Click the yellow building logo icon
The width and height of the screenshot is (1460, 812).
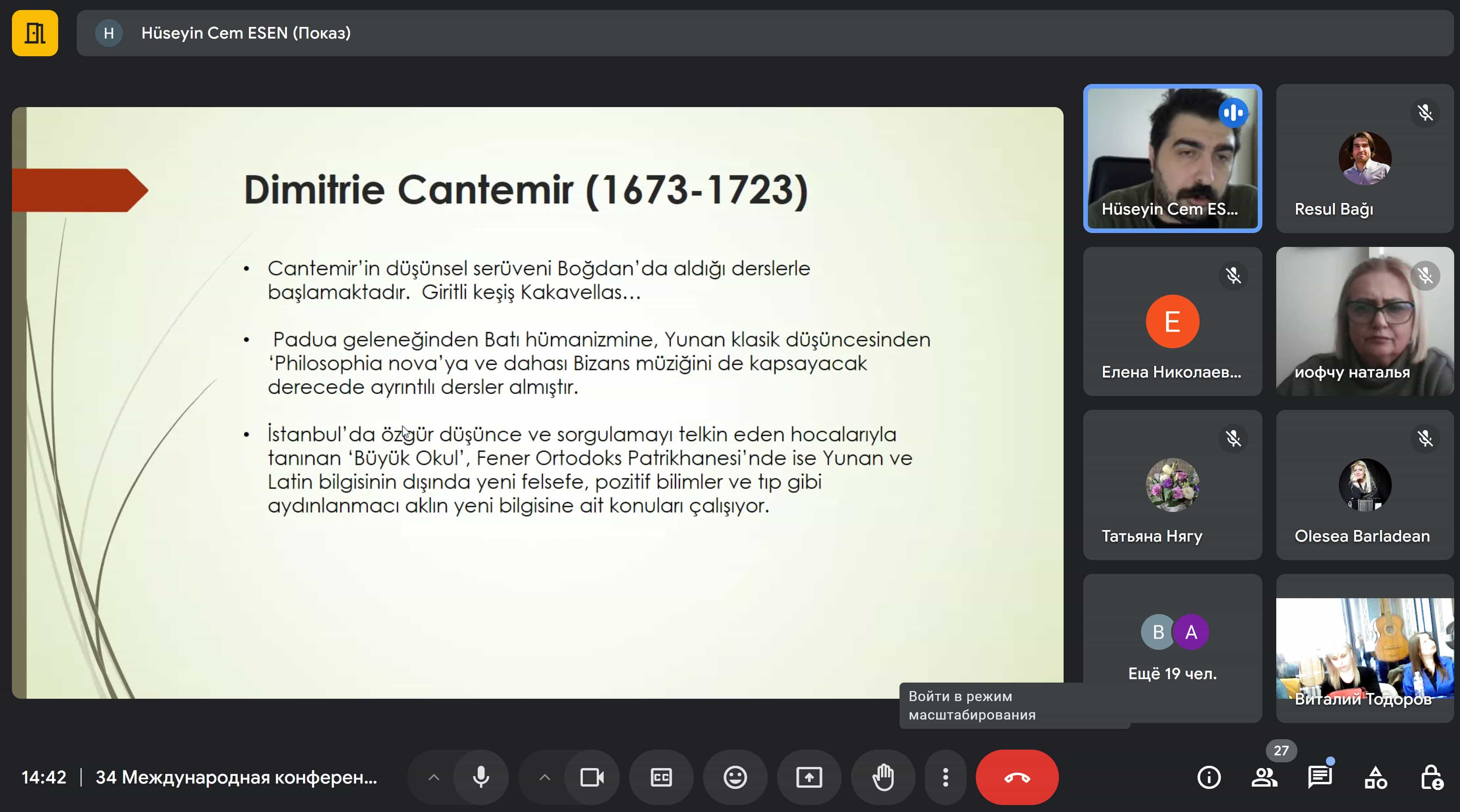tap(35, 33)
